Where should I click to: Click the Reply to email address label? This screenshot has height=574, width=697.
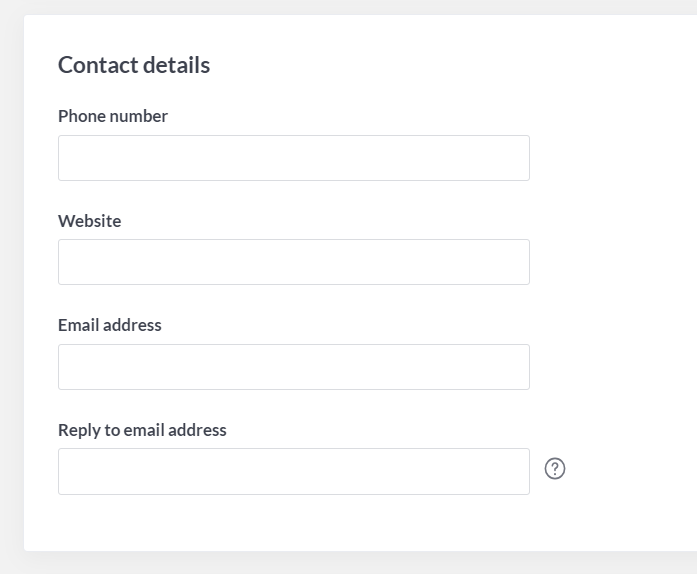pyautogui.click(x=142, y=430)
